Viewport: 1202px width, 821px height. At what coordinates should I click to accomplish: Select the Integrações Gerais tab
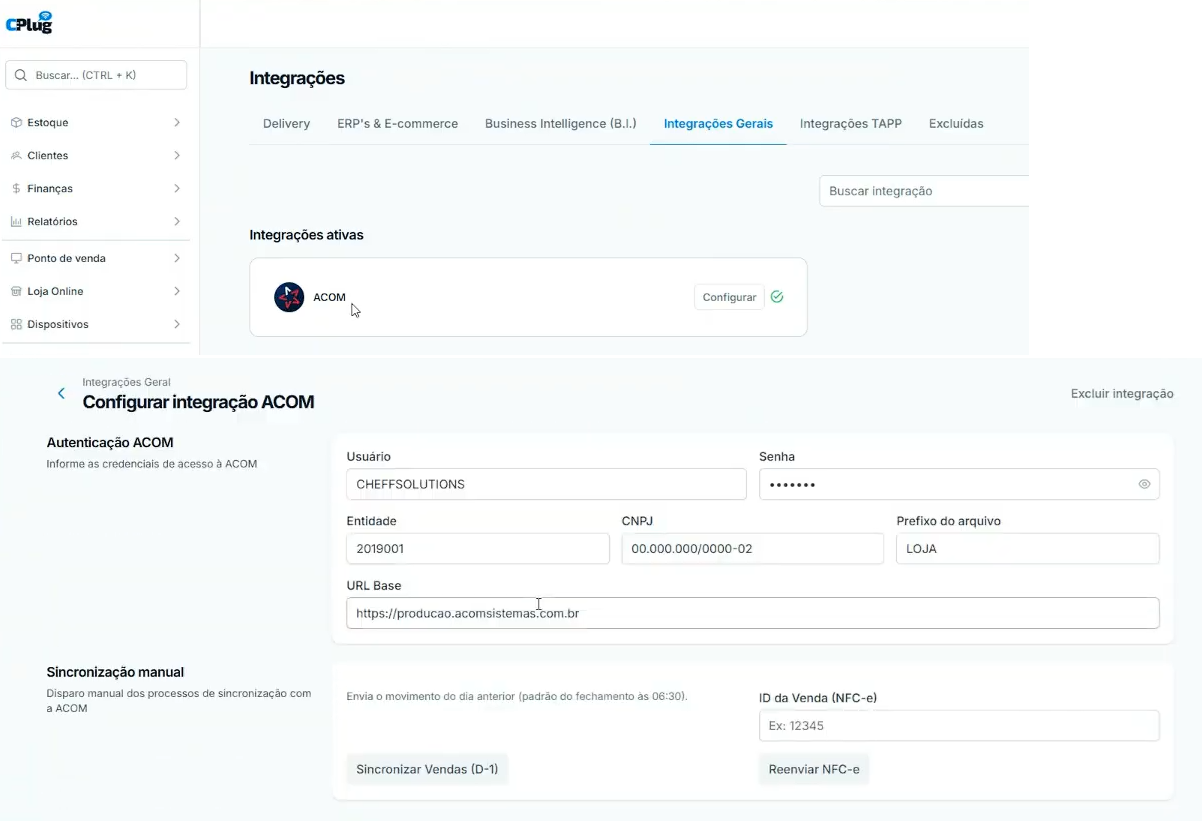point(718,124)
